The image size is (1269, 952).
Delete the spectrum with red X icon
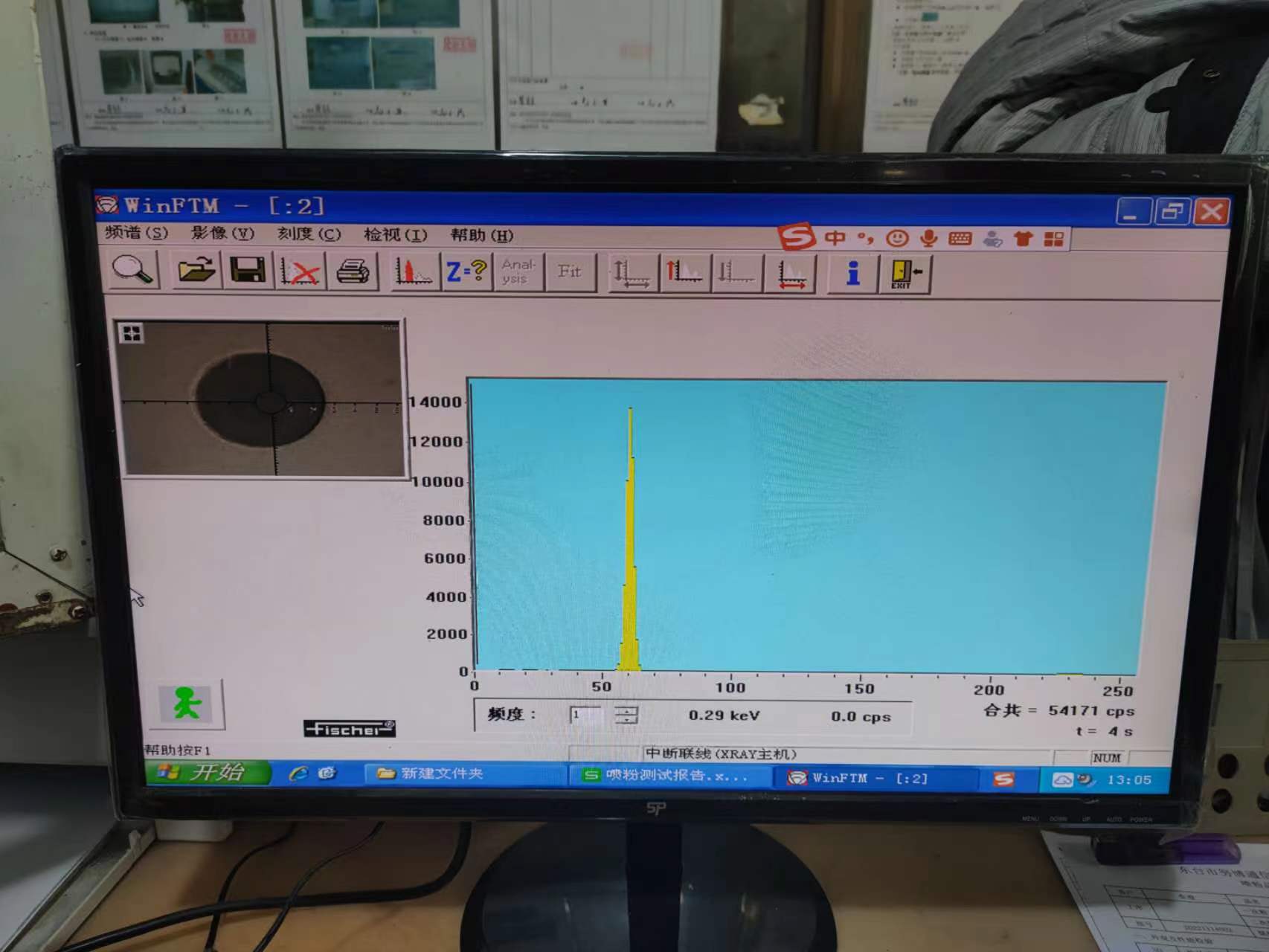pyautogui.click(x=300, y=272)
